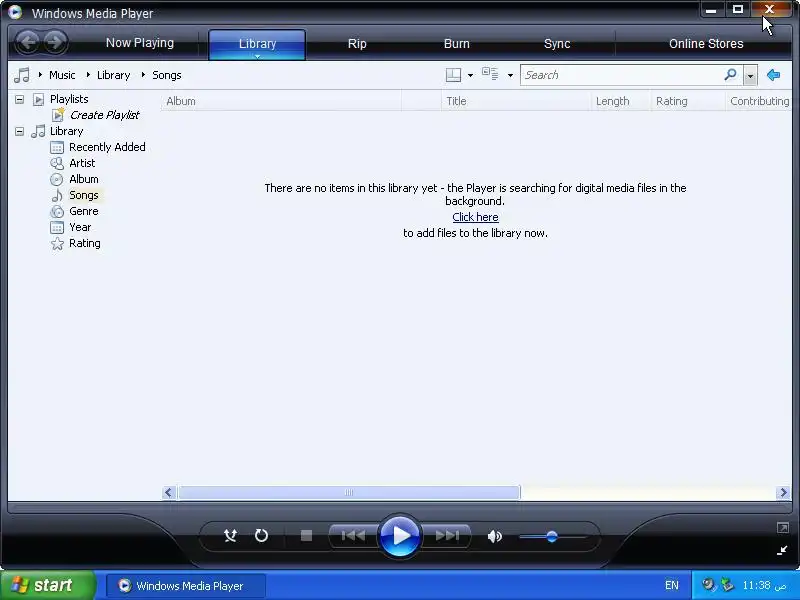Switch to the Now Playing tab

coord(140,43)
